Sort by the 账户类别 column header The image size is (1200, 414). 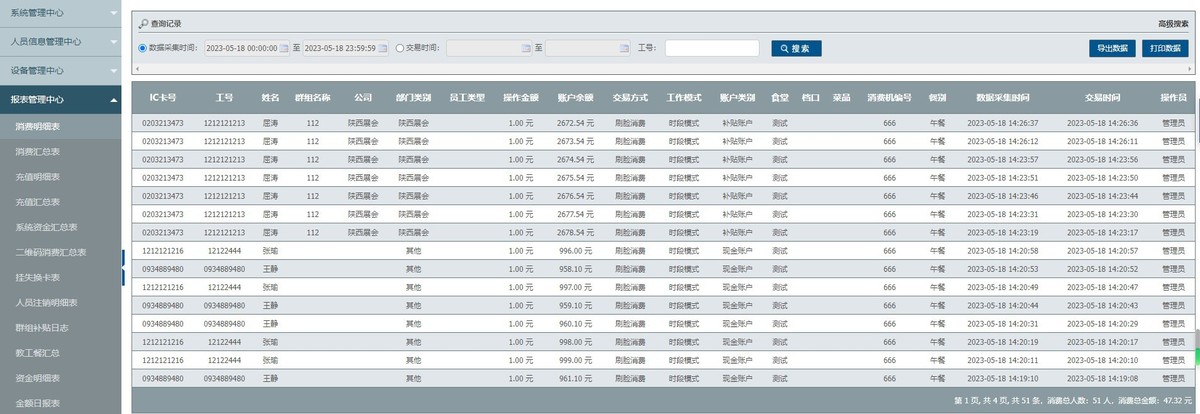(738, 97)
